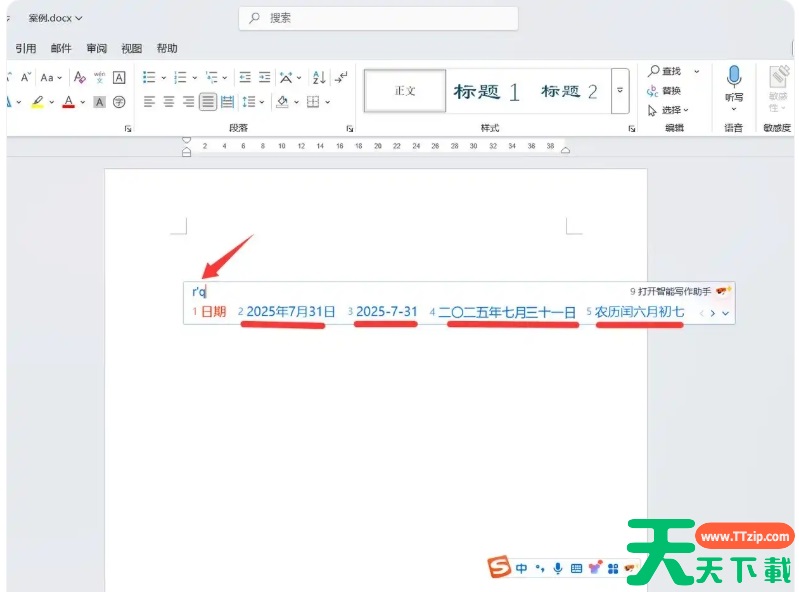Open font color dropdown arrow
Image resolution: width=799 pixels, height=592 pixels.
83,102
